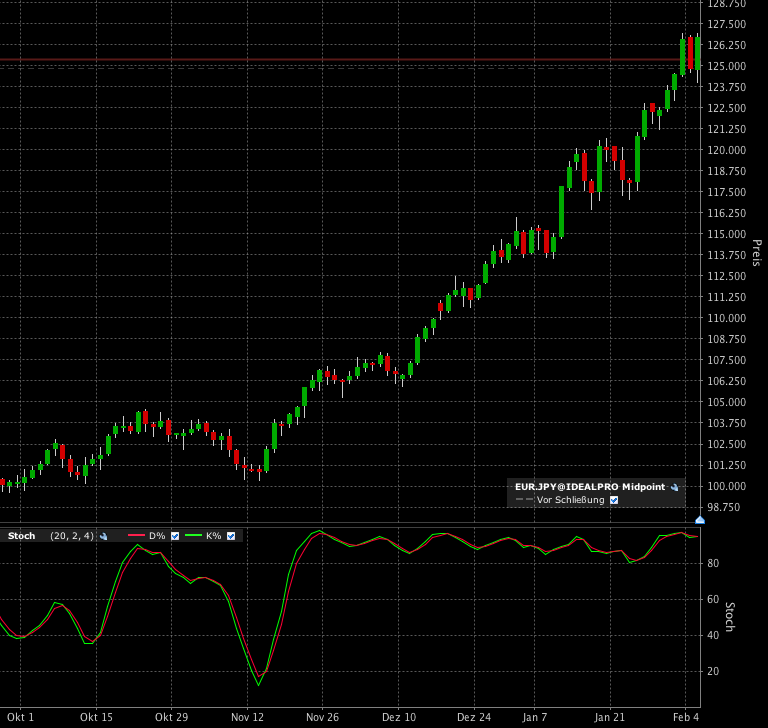Click the Okt 1 date label
Screen dimensions: 768x728
coord(21,717)
